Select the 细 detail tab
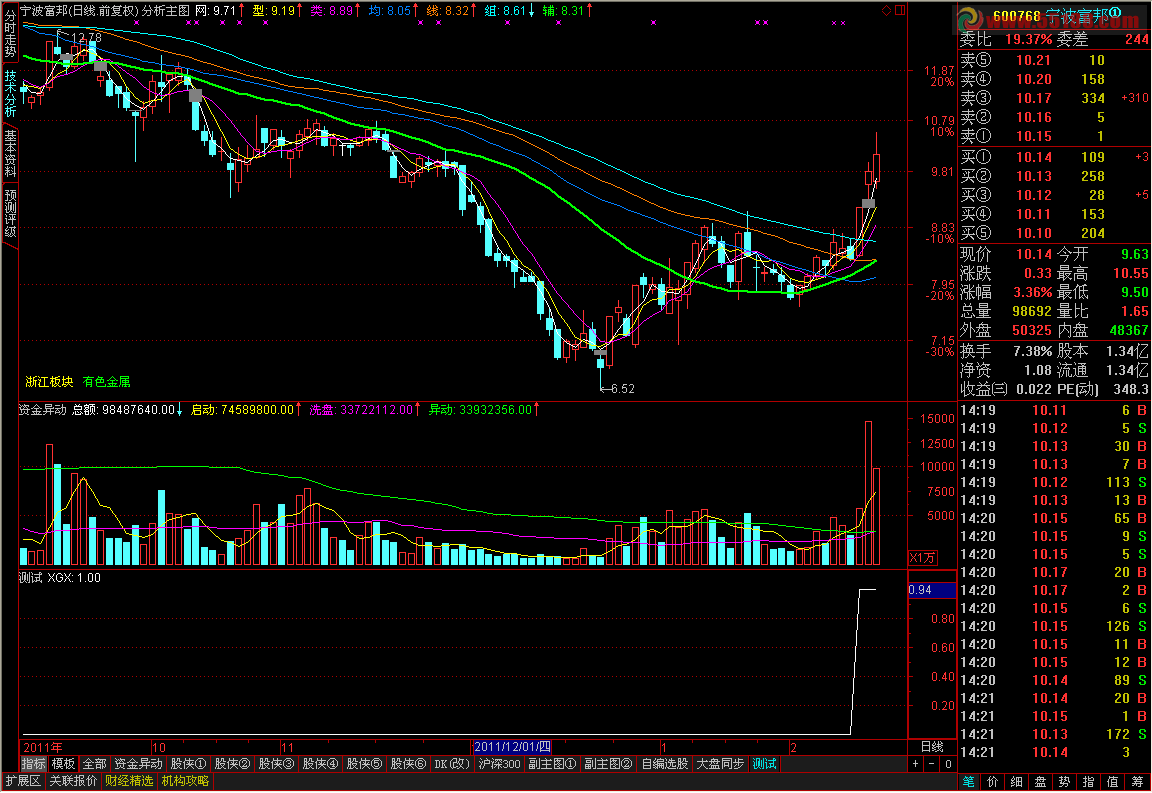The width and height of the screenshot is (1152, 793). (1017, 782)
